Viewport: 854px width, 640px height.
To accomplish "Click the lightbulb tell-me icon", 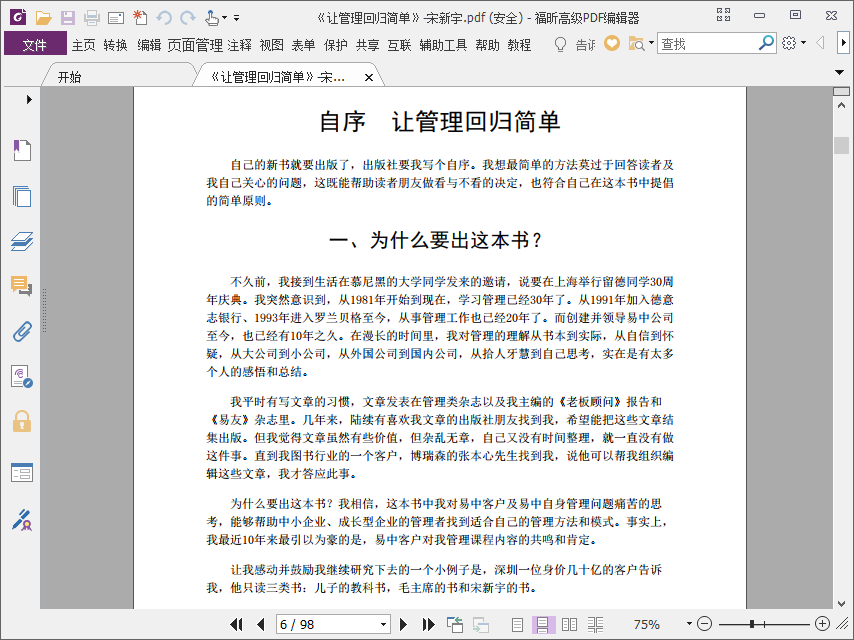I will pos(560,45).
